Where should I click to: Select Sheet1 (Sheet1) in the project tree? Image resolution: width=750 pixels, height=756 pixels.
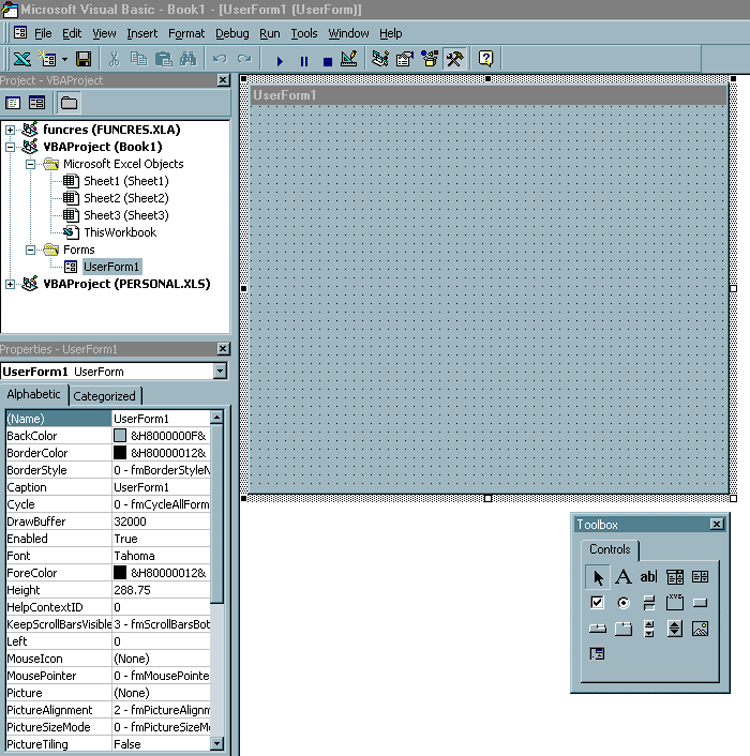[x=126, y=181]
